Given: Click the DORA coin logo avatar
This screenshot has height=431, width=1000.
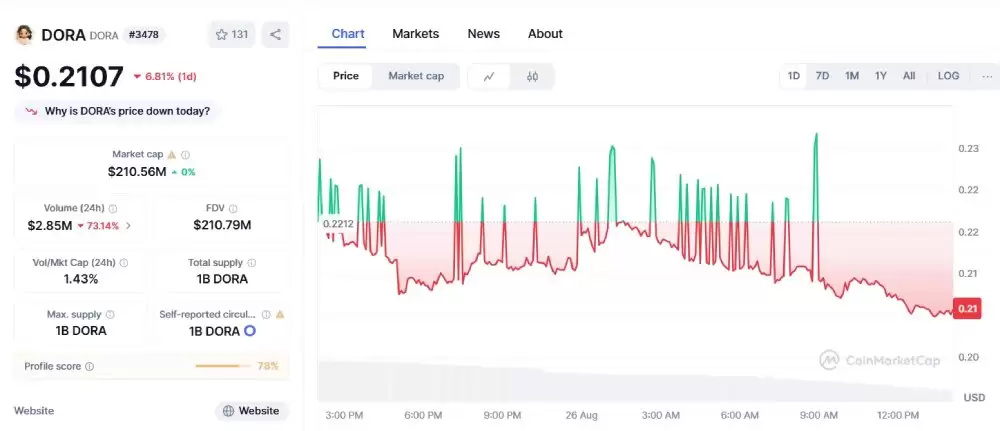Looking at the screenshot, I should [24, 35].
